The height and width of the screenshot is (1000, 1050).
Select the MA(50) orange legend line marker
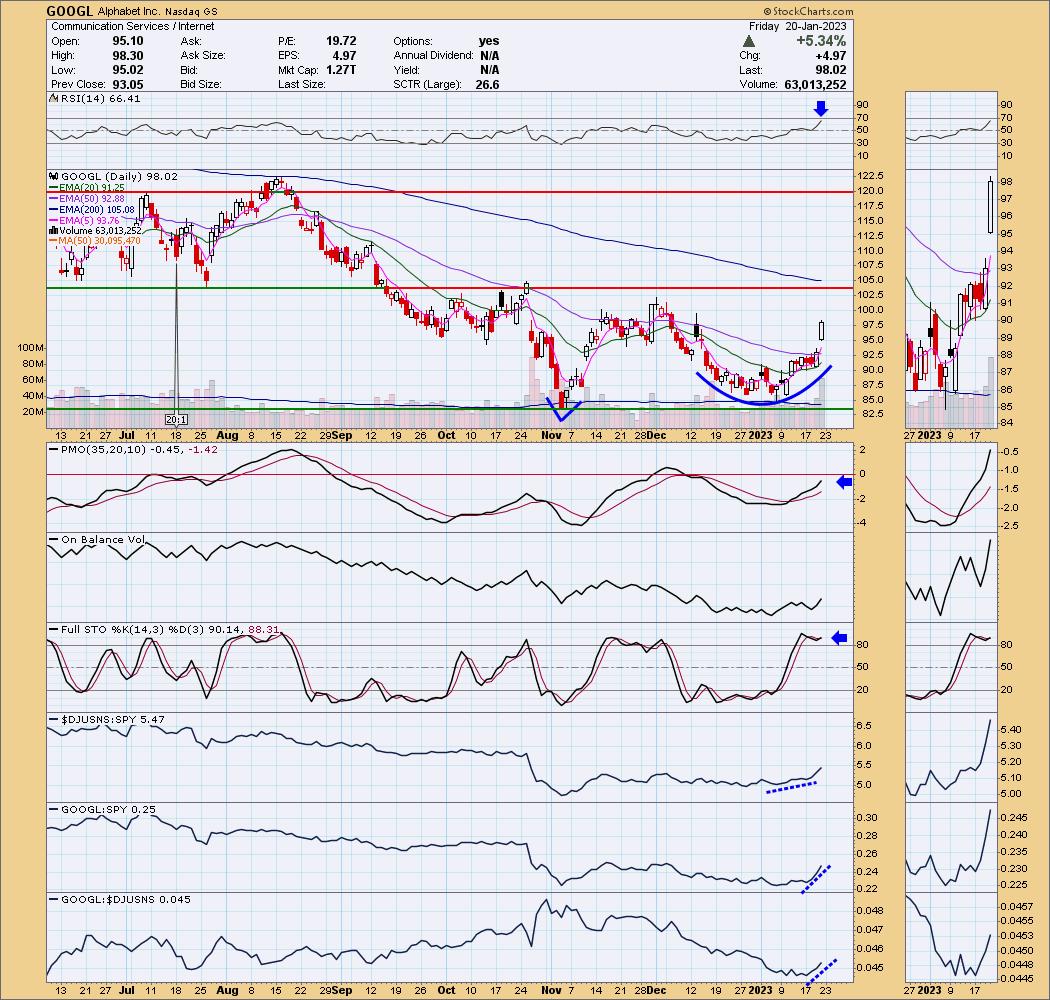(54, 241)
